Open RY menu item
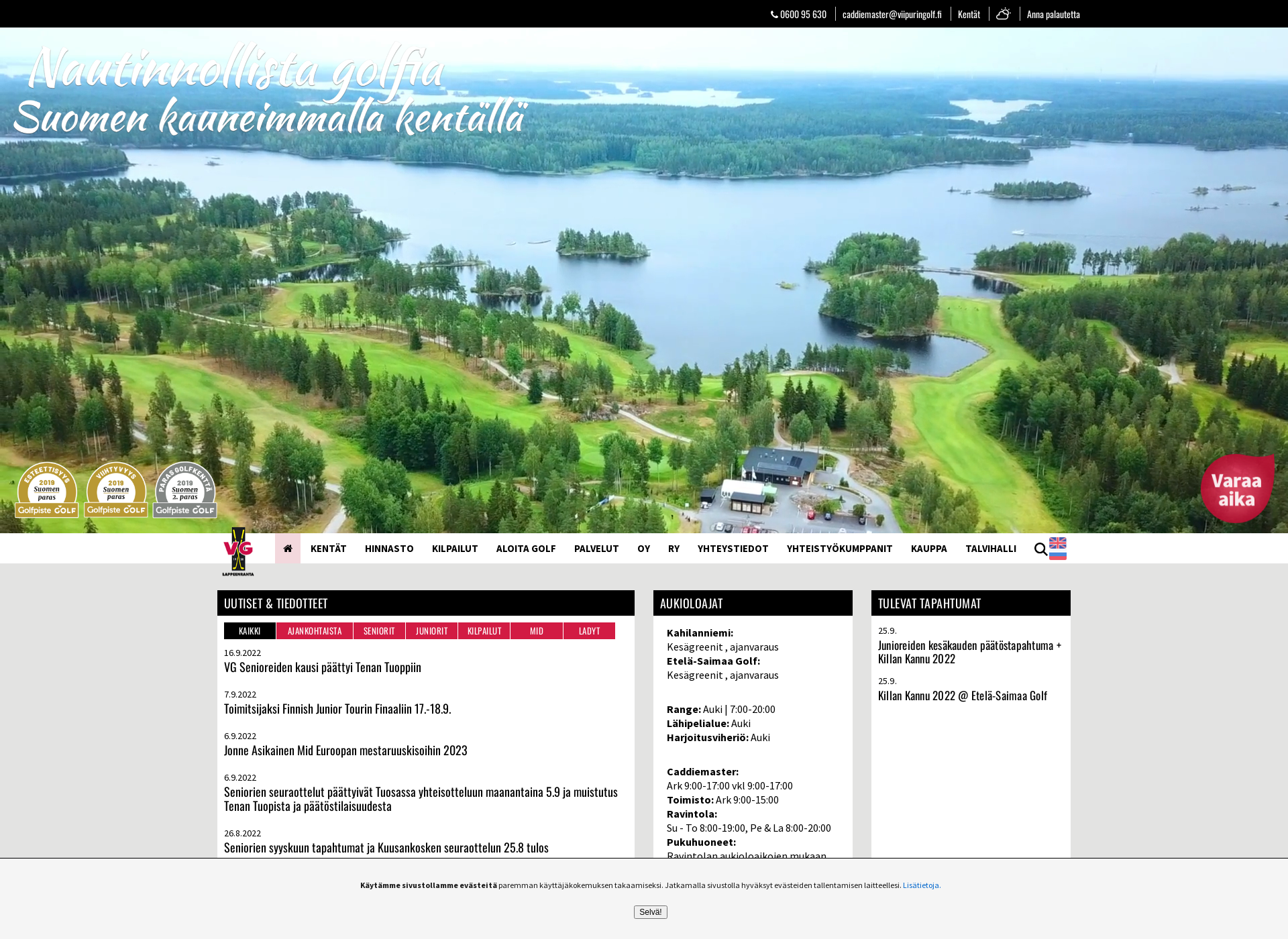 [674, 549]
